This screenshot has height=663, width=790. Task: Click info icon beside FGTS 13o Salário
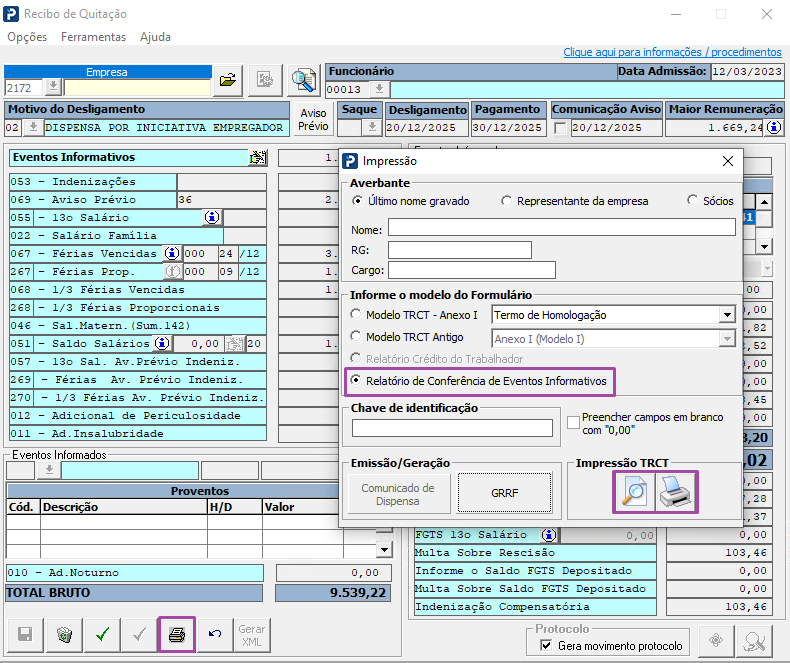(549, 535)
